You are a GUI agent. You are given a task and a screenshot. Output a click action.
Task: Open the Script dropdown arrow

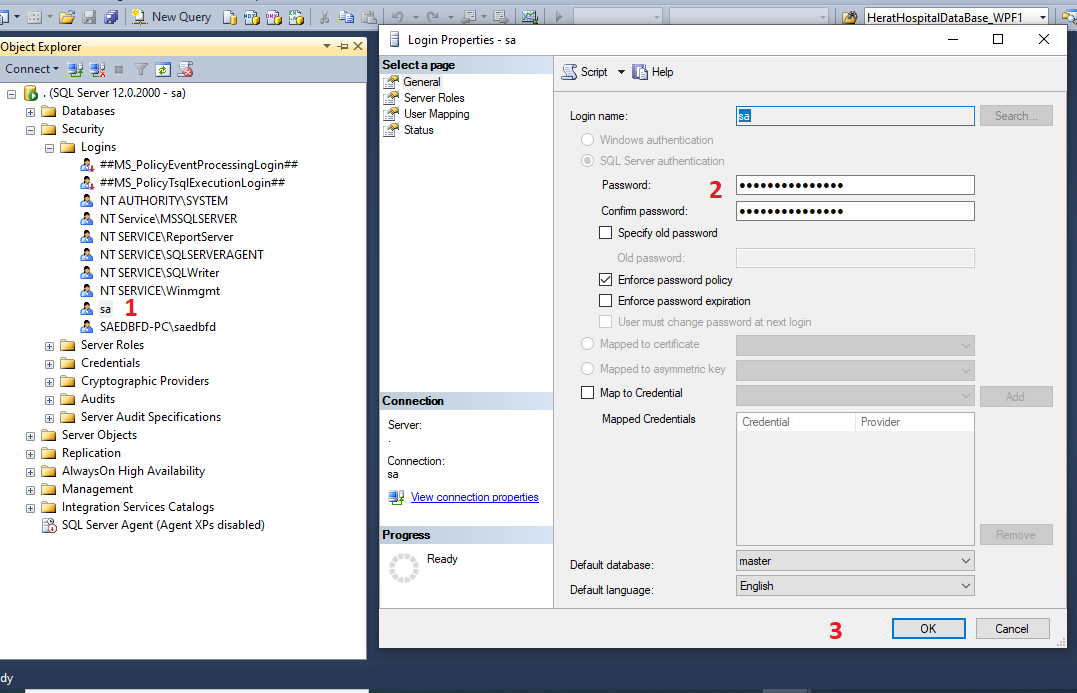pyautogui.click(x=621, y=72)
